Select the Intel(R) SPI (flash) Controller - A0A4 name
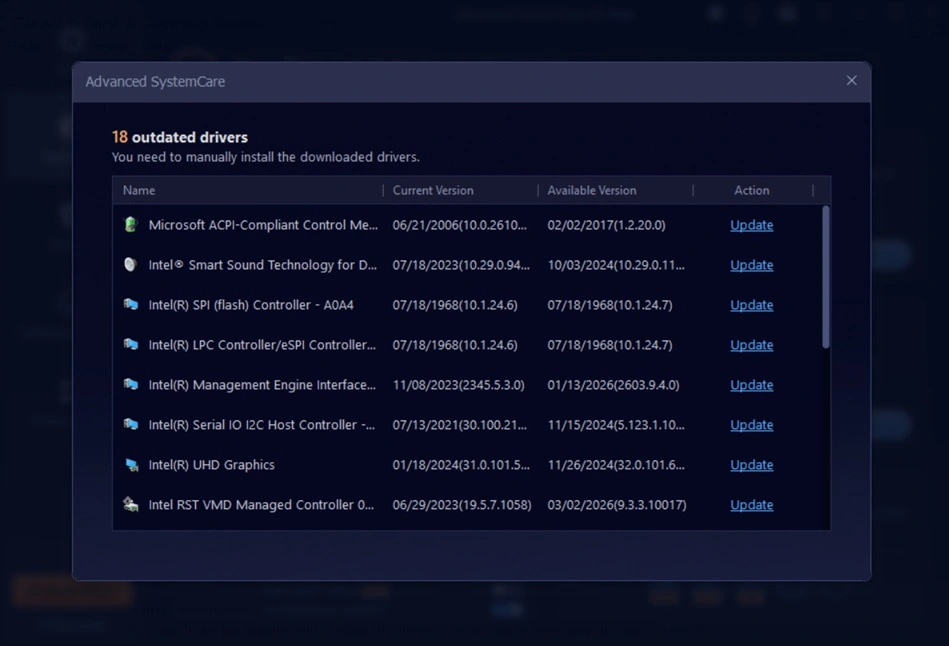The height and width of the screenshot is (646, 949). (x=251, y=305)
